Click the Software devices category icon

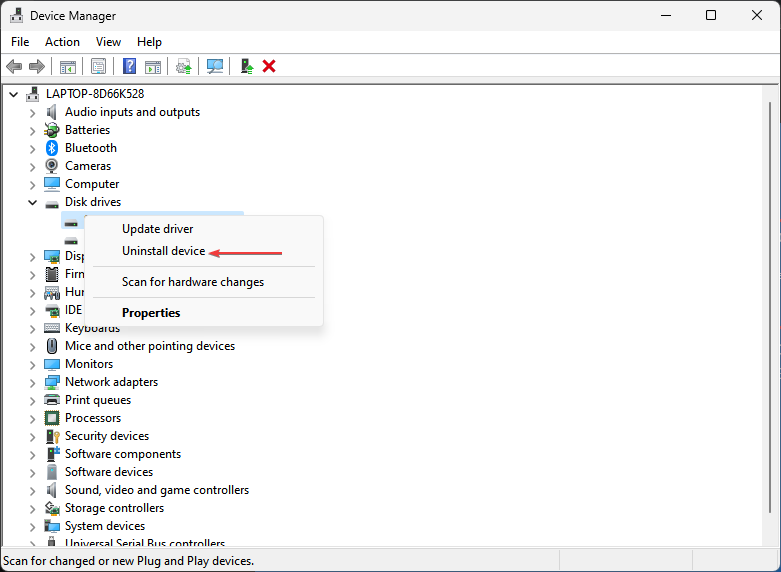(52, 472)
